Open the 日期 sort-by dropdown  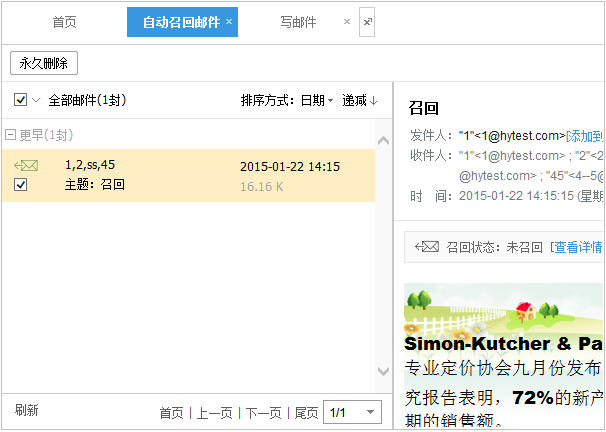pos(318,100)
